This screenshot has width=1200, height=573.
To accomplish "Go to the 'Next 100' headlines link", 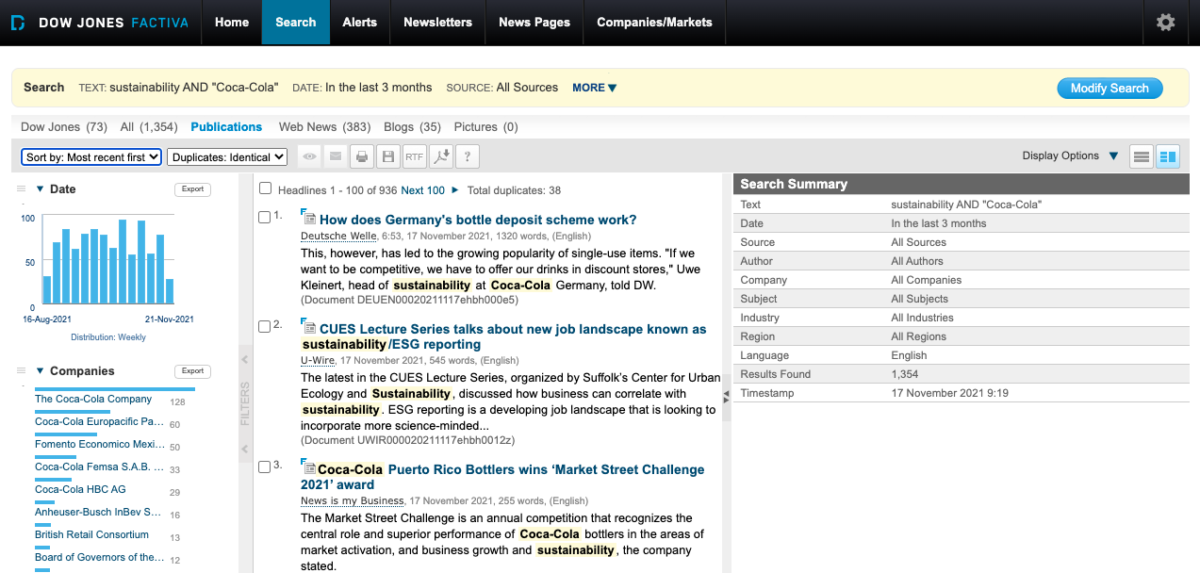I will (423, 190).
